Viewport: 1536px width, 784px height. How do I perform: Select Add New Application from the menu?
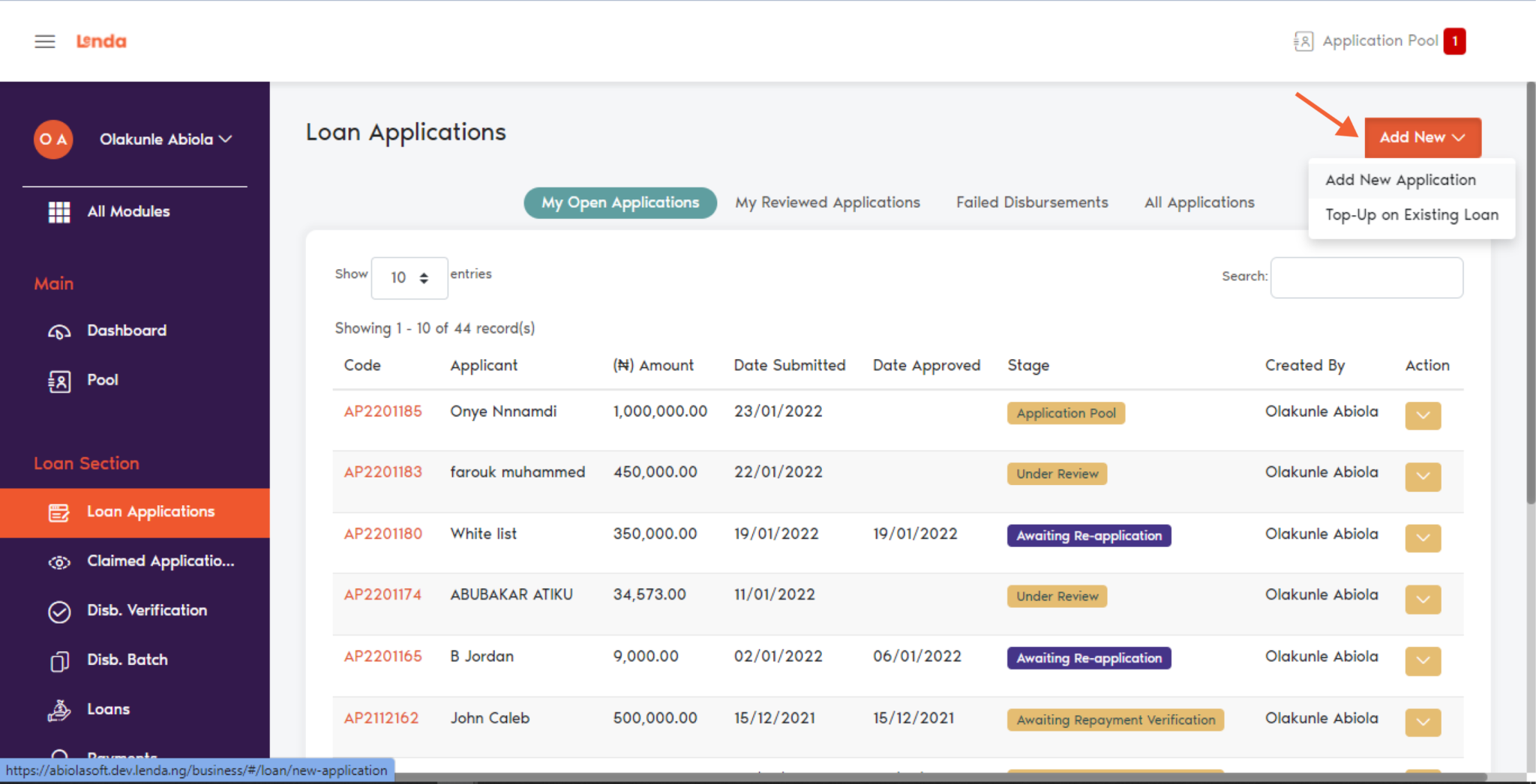click(1400, 179)
